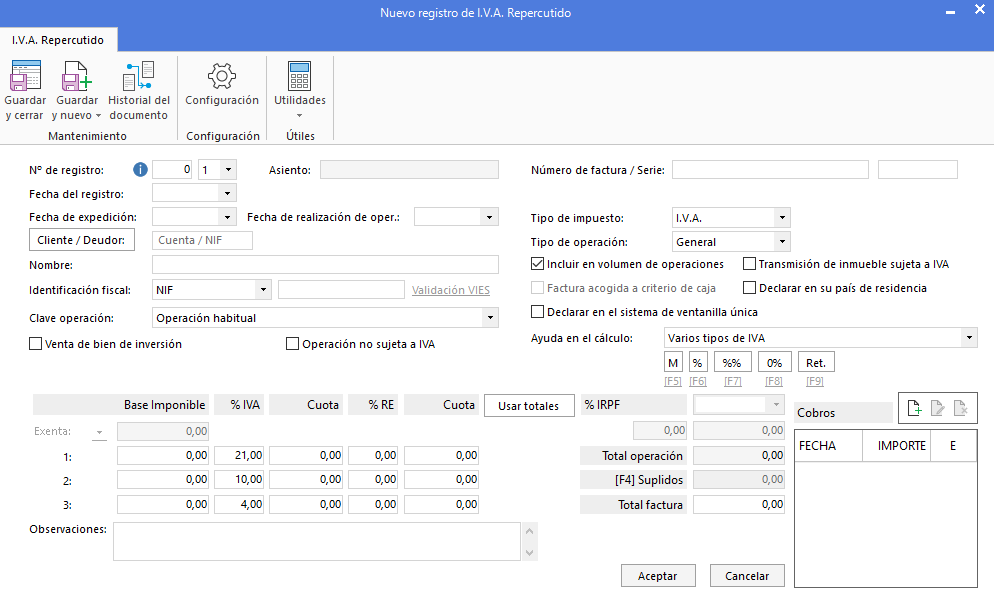Click %% calculation button
This screenshot has width=994, height=603.
coord(732,363)
